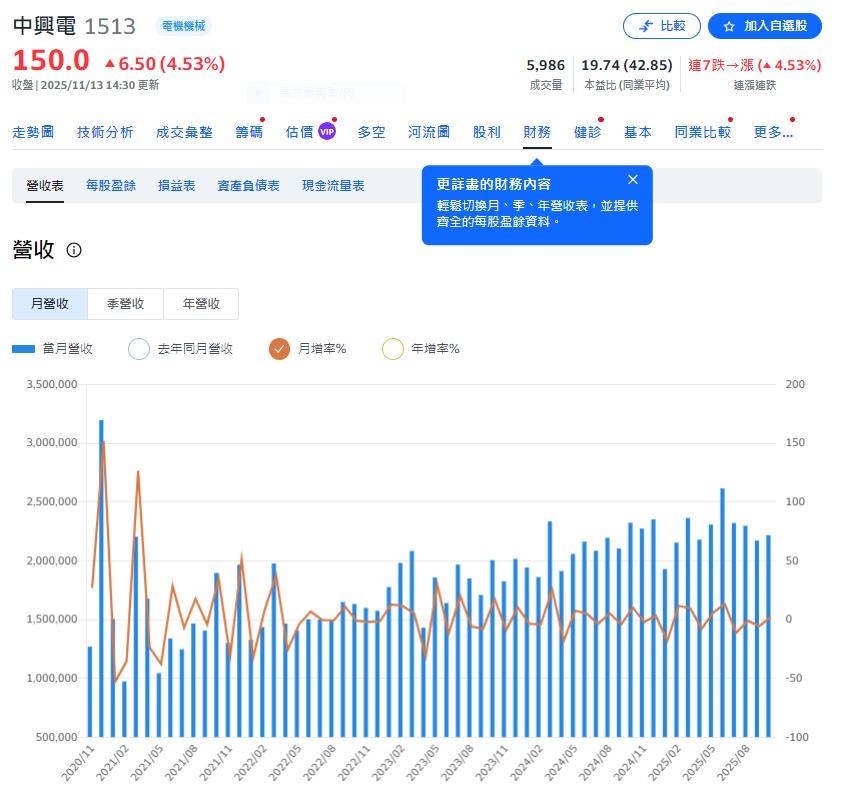Close the 更詳盡的財務內容 tooltip
Viewport: 842px width, 791px height.
pos(633,179)
